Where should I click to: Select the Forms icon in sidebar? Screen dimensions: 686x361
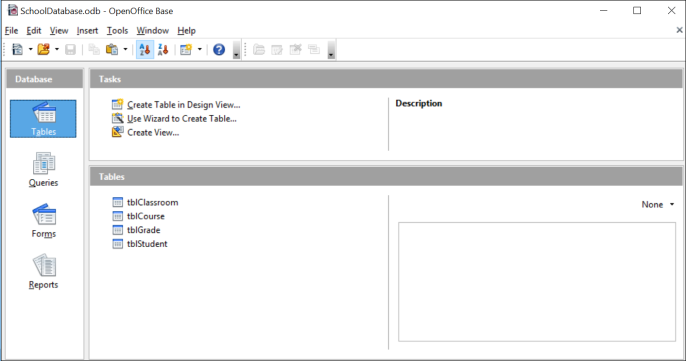point(43,221)
